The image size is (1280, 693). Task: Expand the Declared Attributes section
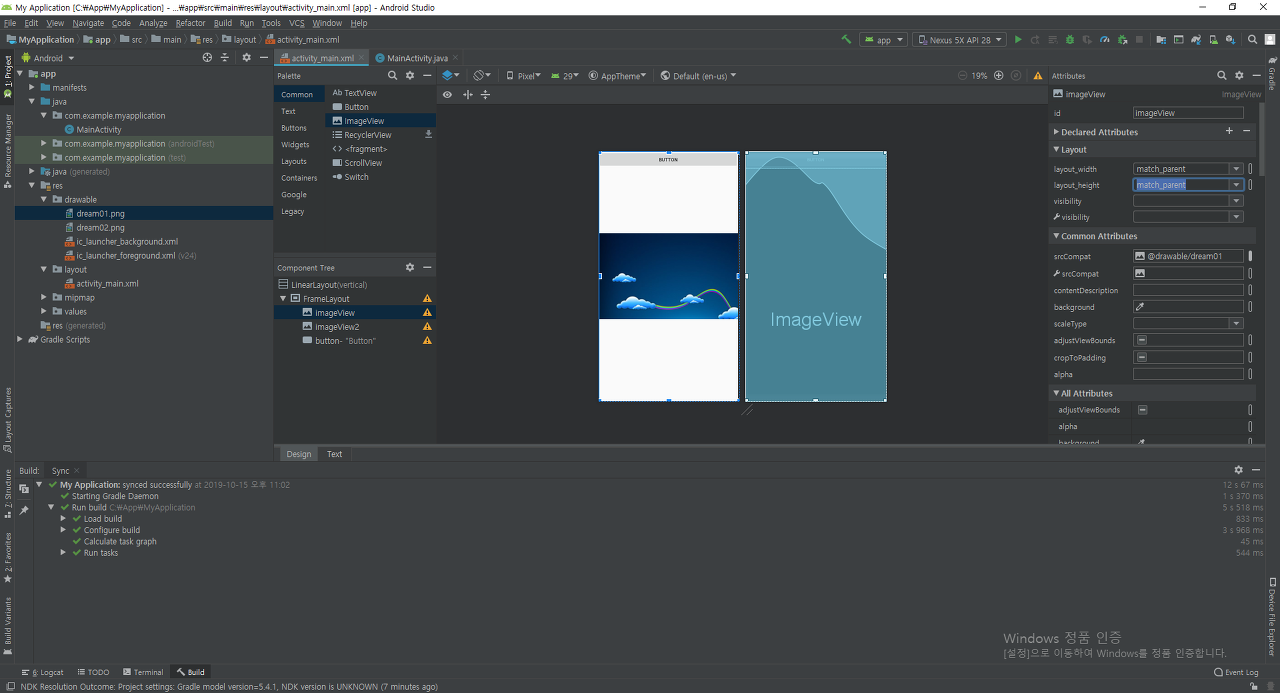[x=1056, y=131]
